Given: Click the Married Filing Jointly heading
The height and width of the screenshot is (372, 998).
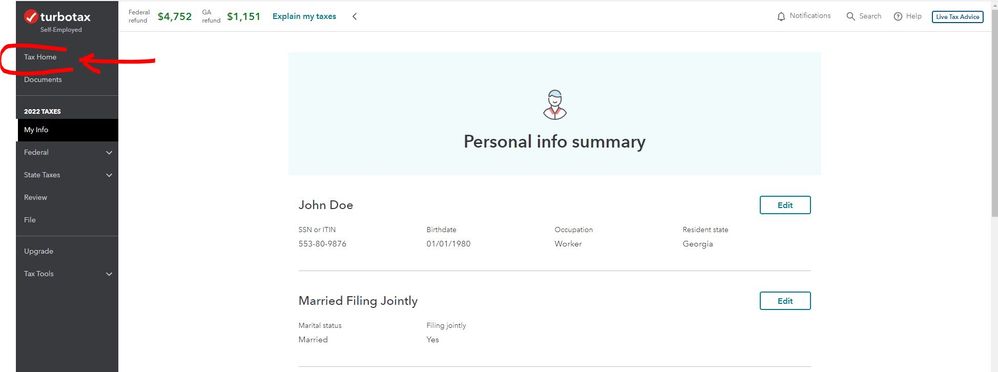Looking at the screenshot, I should coord(358,301).
